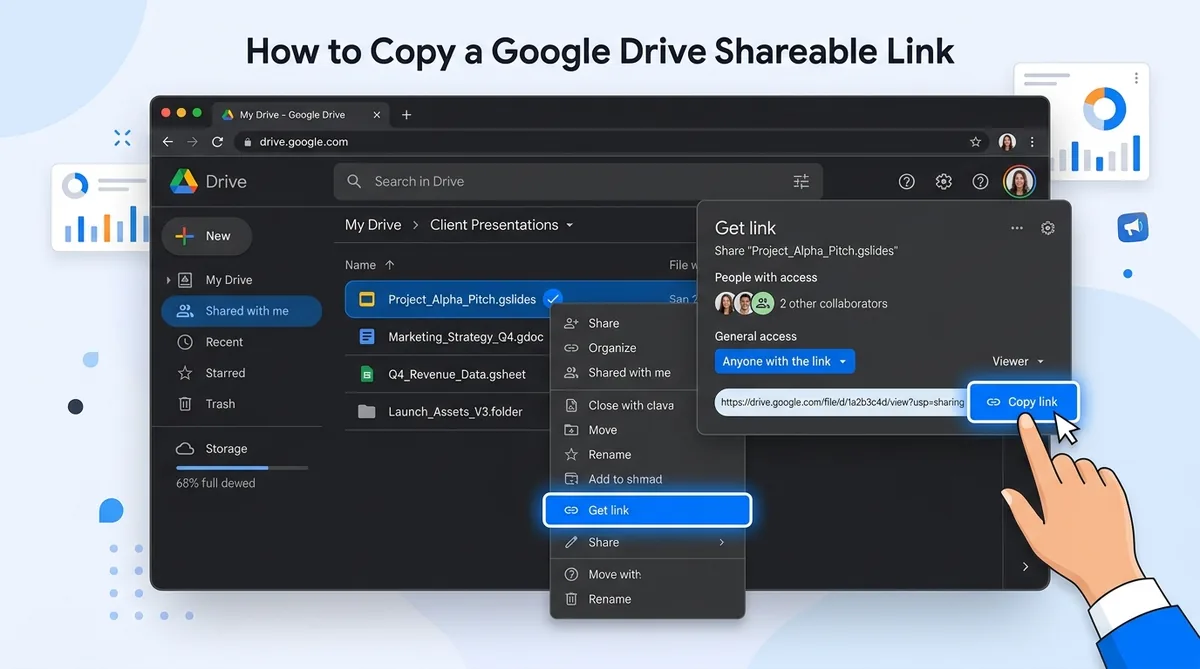
Task: Select the Launch_Assets_V3.folder name
Action: point(455,411)
